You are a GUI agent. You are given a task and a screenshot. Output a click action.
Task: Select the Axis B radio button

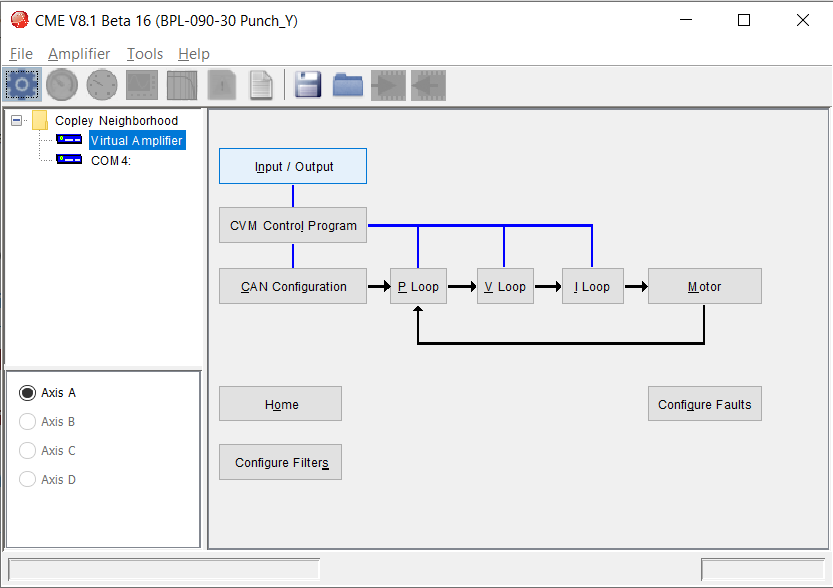click(28, 422)
